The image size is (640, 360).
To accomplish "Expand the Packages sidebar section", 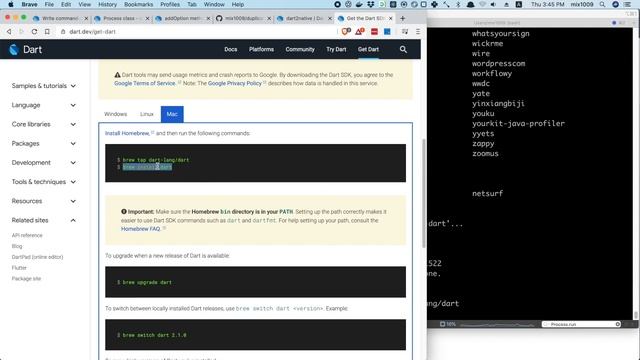I will pos(43,143).
